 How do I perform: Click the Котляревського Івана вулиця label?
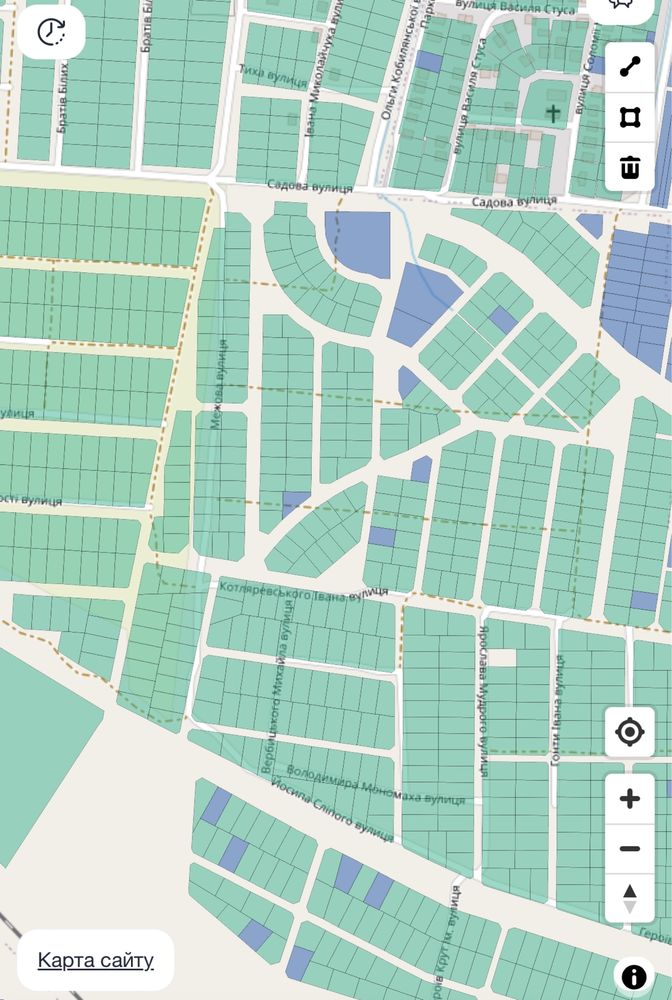pyautogui.click(x=303, y=590)
